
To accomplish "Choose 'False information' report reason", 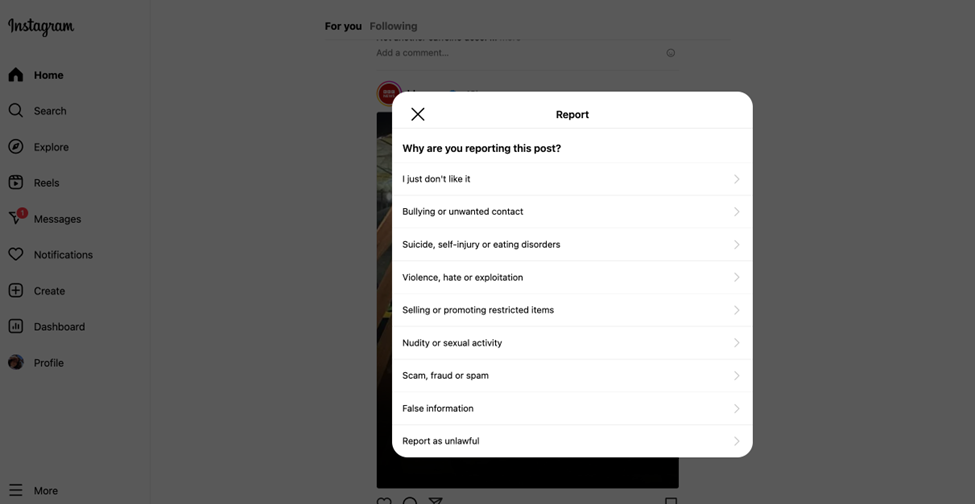I will tap(438, 408).
